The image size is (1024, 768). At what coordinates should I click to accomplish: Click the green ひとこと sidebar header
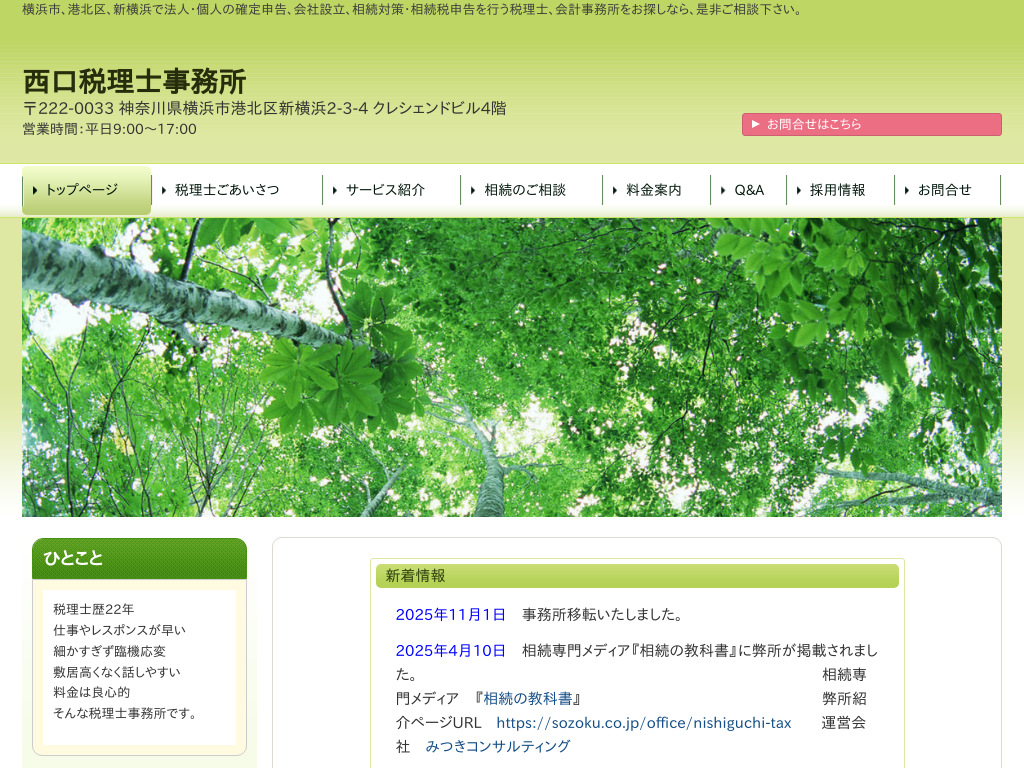139,558
